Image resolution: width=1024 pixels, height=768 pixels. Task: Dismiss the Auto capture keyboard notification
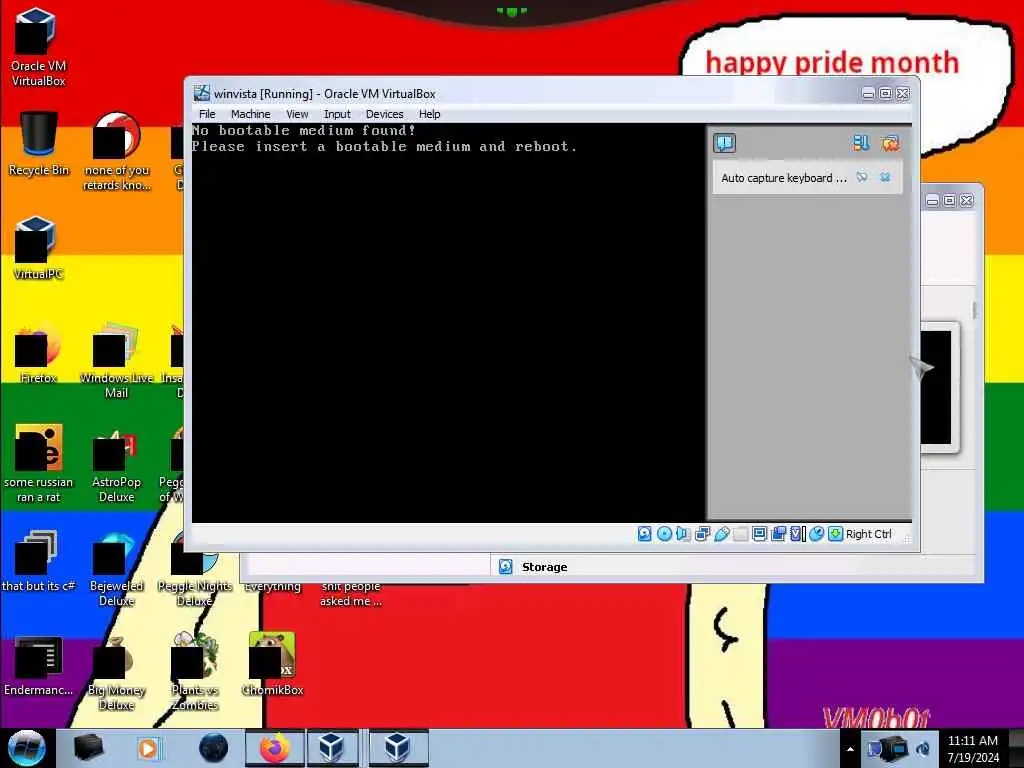coord(885,177)
